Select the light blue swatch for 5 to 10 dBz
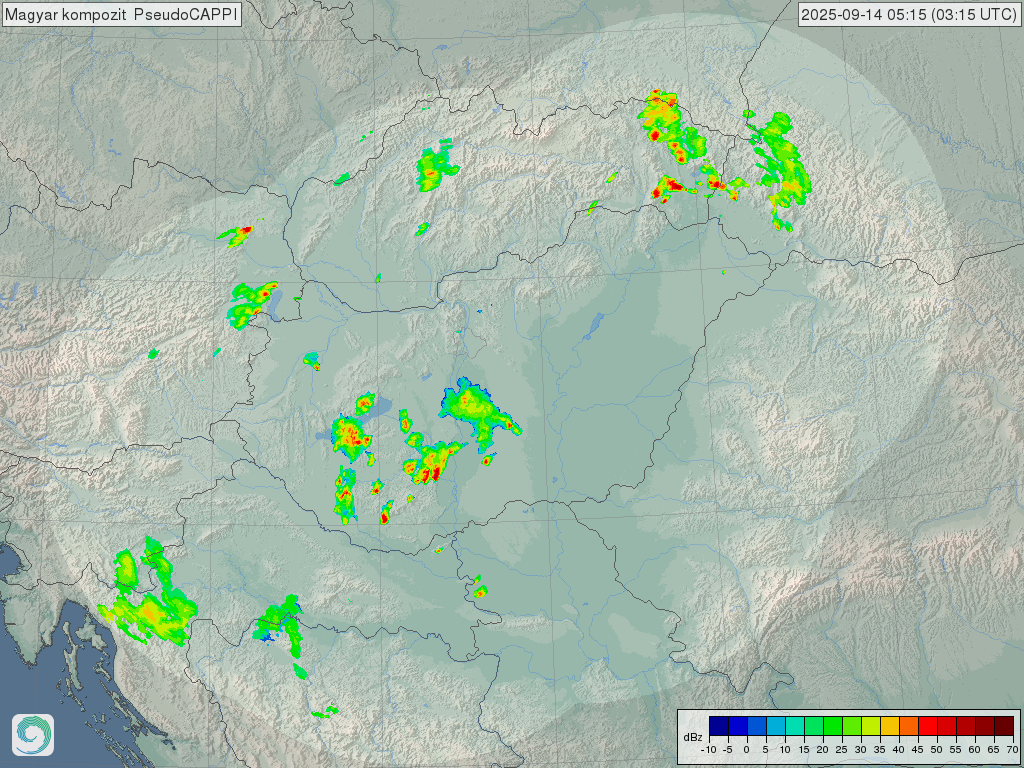This screenshot has height=768, width=1024. (776, 726)
